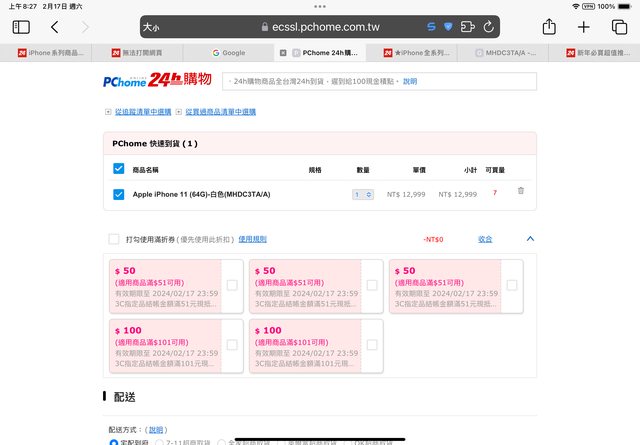Open a new tab with plus icon
The width and height of the screenshot is (640, 445).
click(x=584, y=27)
